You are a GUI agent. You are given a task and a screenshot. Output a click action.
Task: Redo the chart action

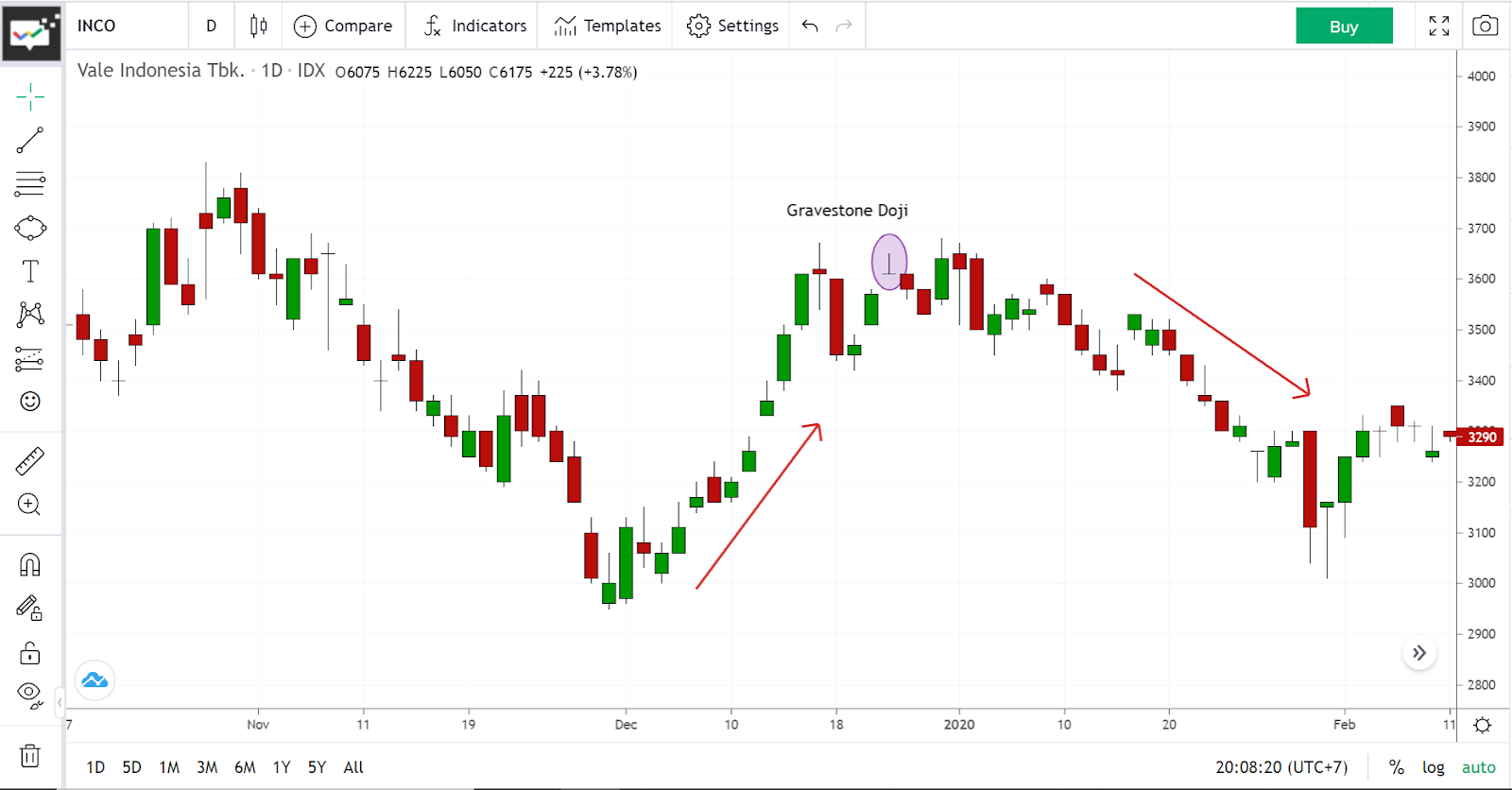844,26
